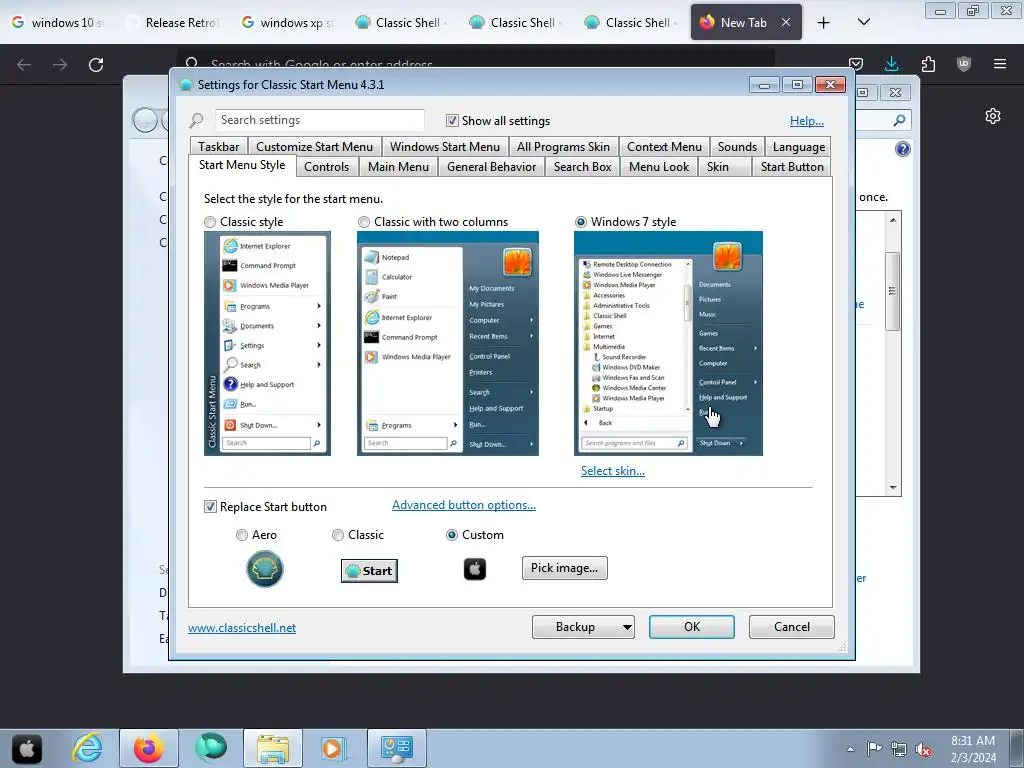Select Custom start button radio
The height and width of the screenshot is (768, 1024).
[452, 535]
